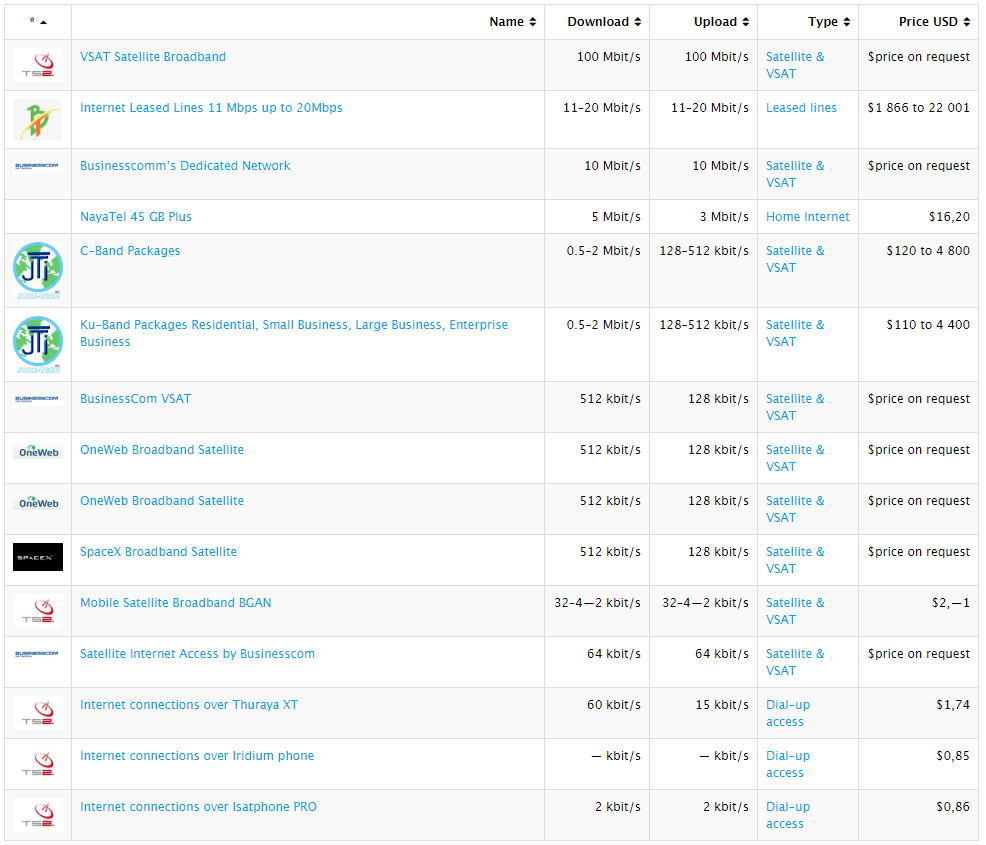Screen dimensions: 986x845
Task: Click the TS2 logo beside VSAT Satellite Broadband
Action: pos(38,65)
